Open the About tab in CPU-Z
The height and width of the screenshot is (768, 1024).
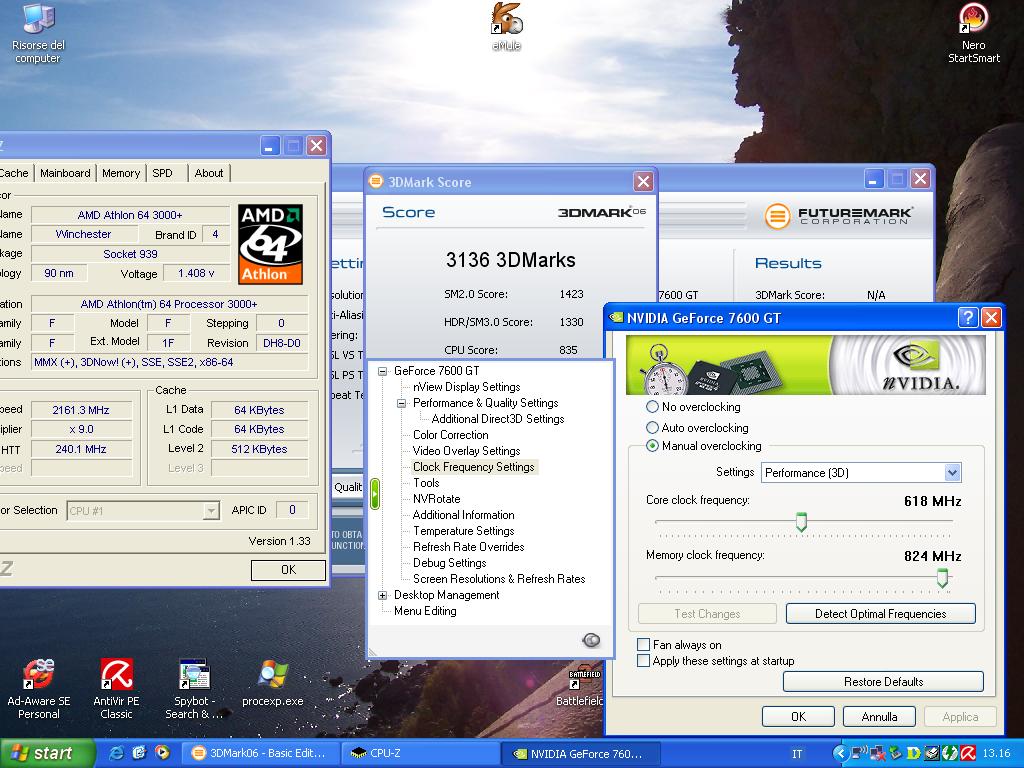[x=209, y=173]
